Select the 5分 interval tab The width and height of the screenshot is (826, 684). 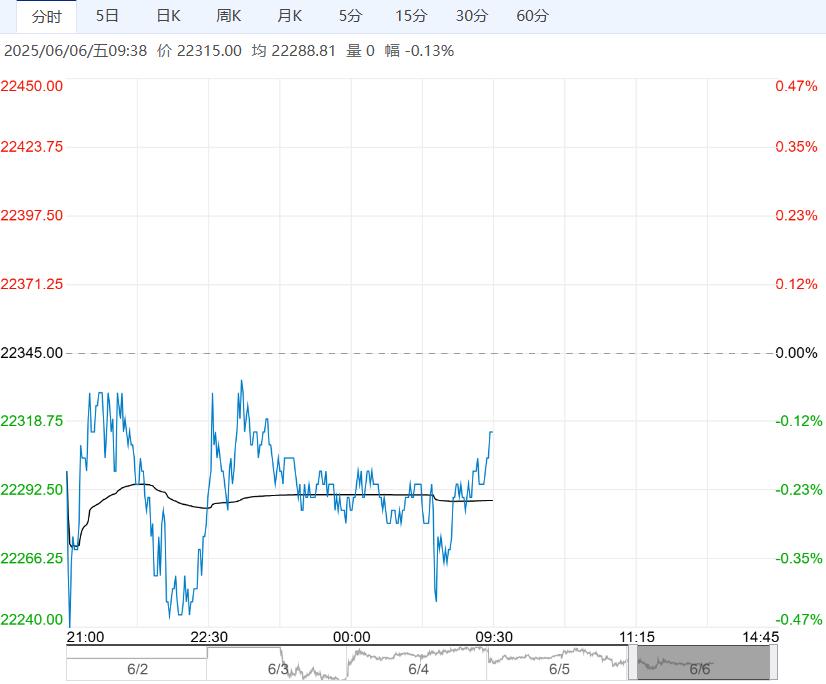(351, 16)
